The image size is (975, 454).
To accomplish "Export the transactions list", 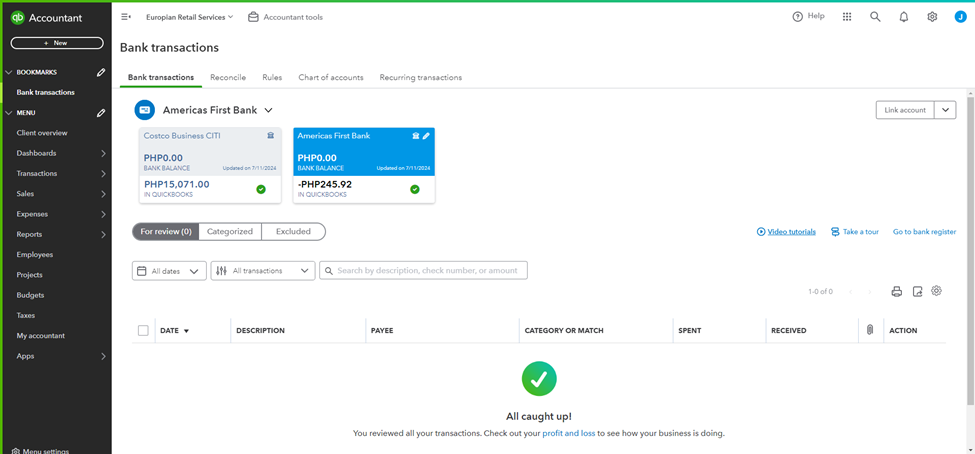I will (917, 291).
